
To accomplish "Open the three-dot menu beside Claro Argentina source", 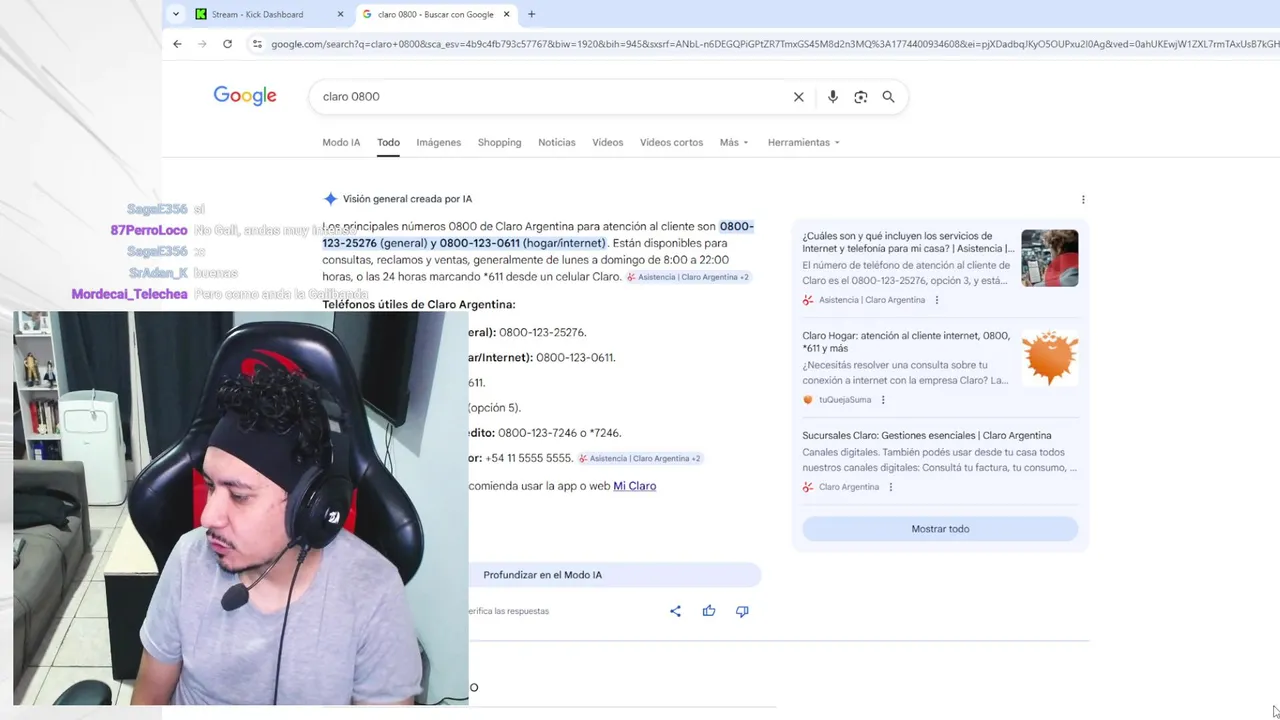I will [891, 487].
